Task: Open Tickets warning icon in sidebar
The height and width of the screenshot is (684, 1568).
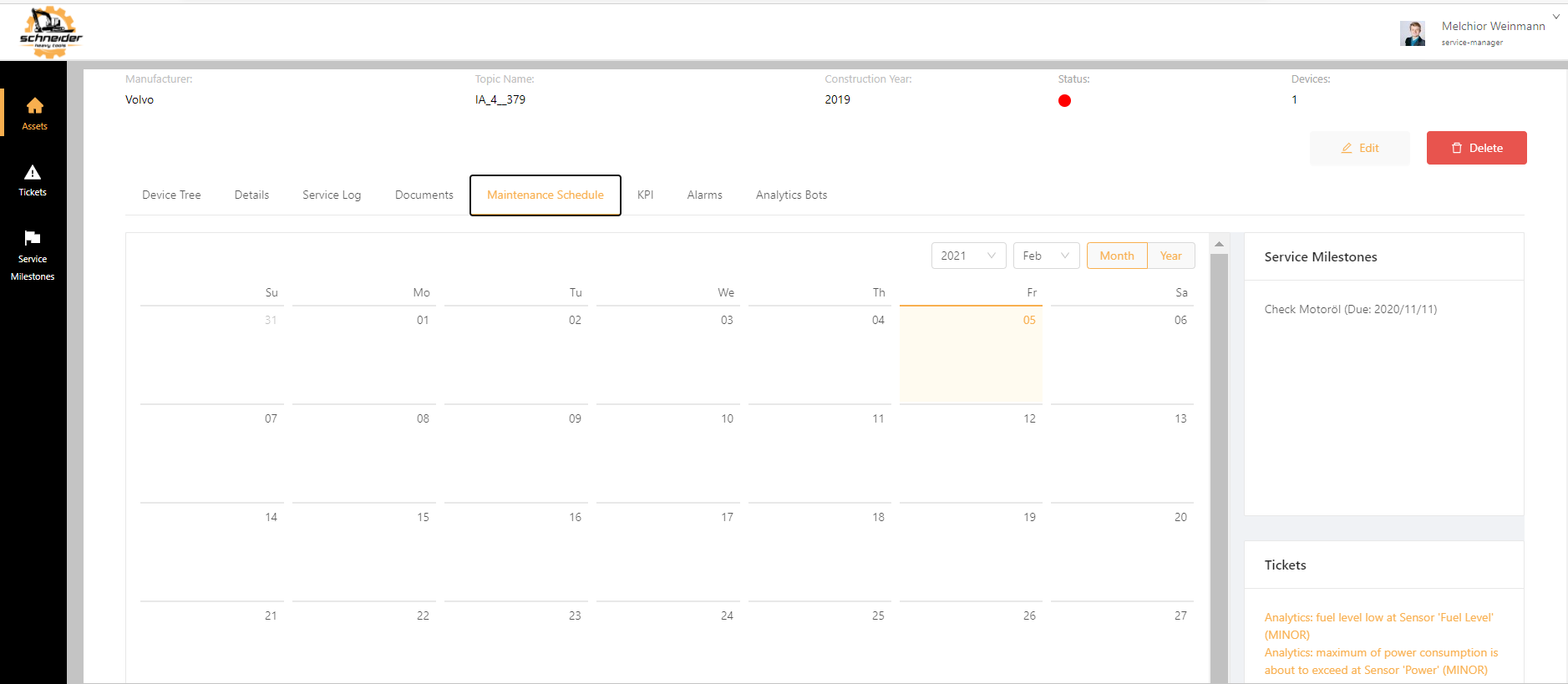Action: coord(33,173)
